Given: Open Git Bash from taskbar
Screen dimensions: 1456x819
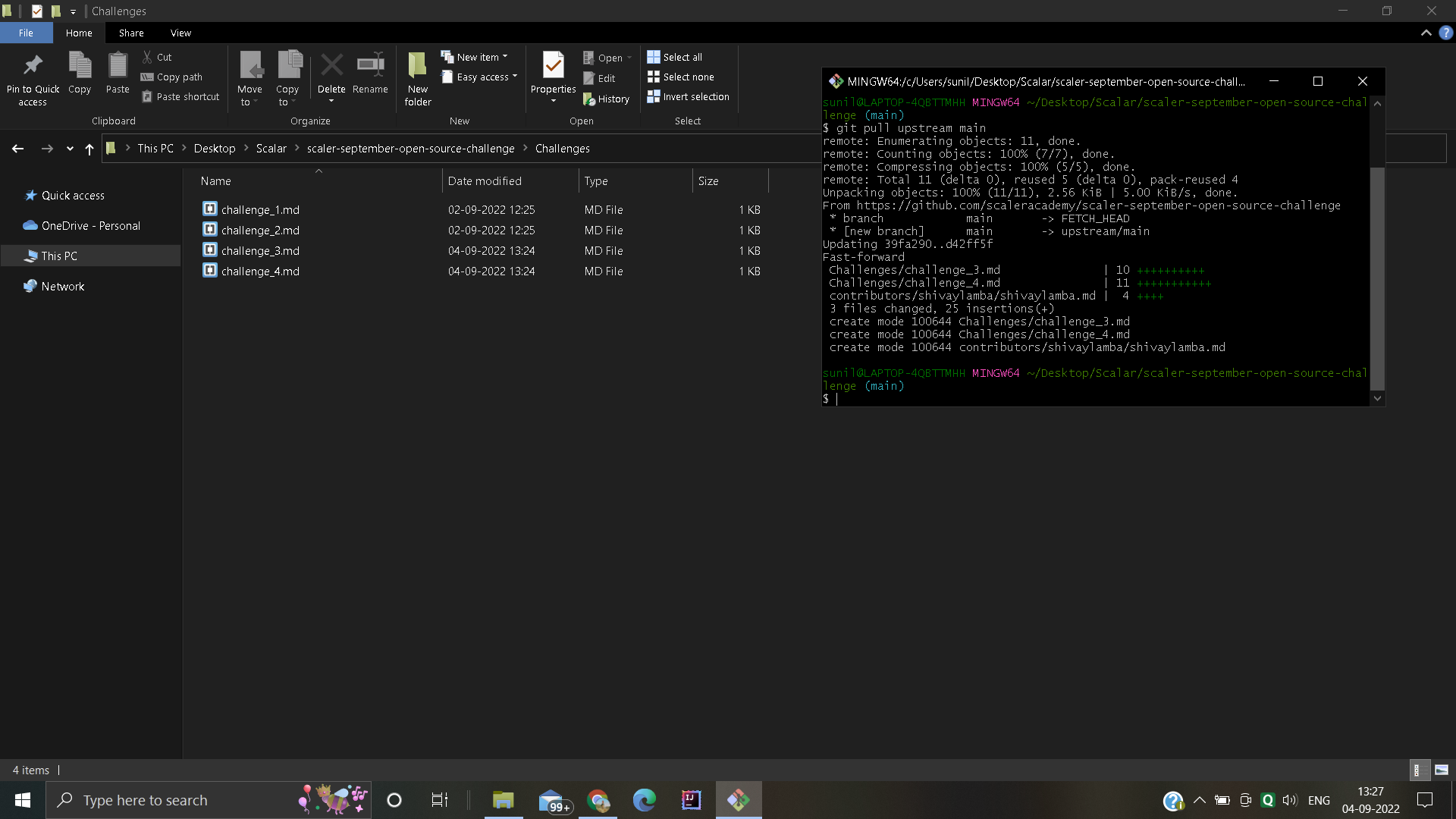Looking at the screenshot, I should point(739,800).
